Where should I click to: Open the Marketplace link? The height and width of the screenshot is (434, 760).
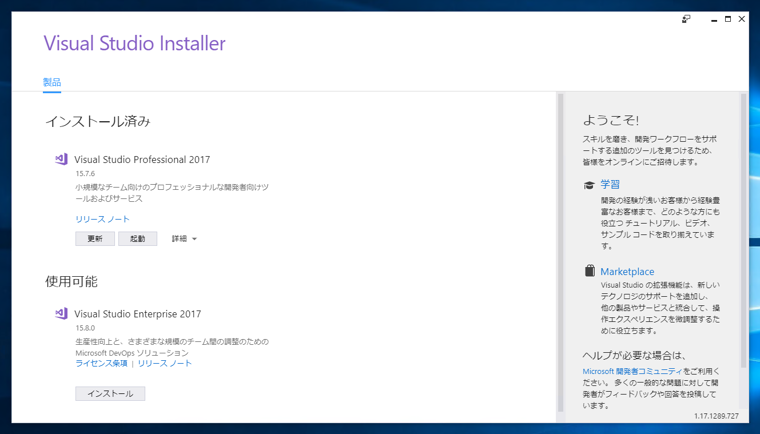pos(627,272)
